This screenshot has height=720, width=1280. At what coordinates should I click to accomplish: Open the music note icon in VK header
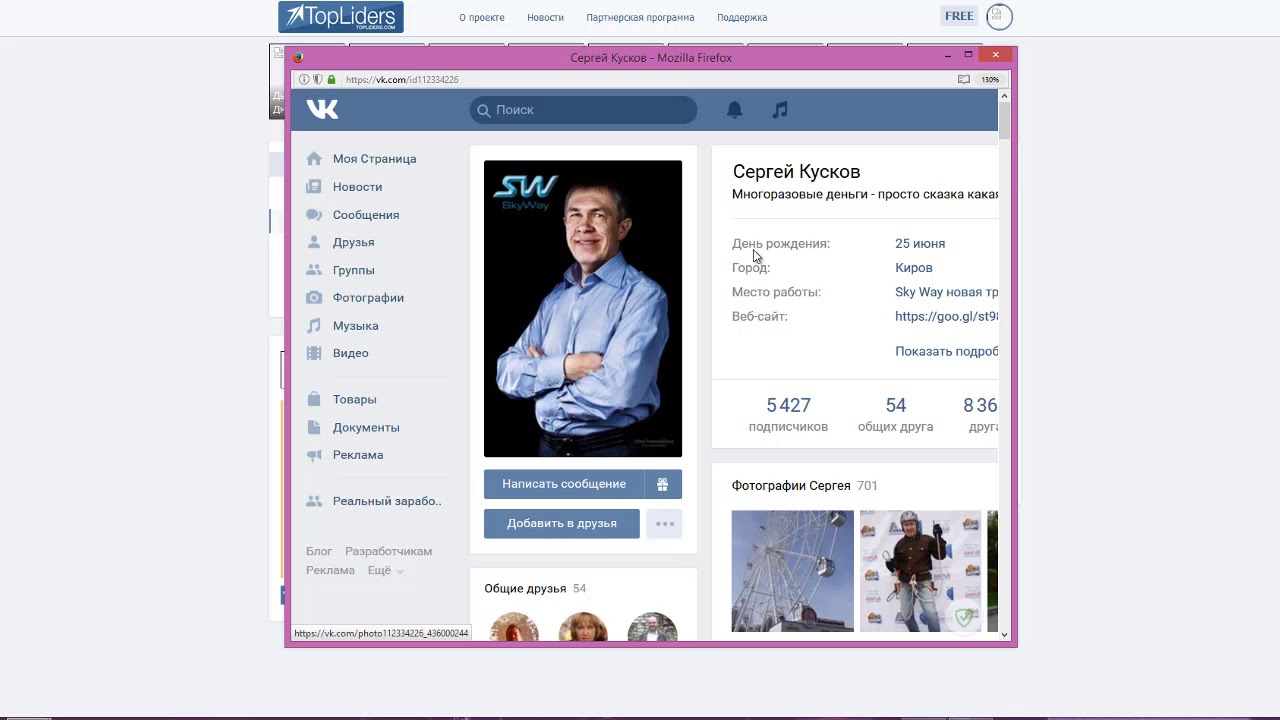(x=780, y=110)
